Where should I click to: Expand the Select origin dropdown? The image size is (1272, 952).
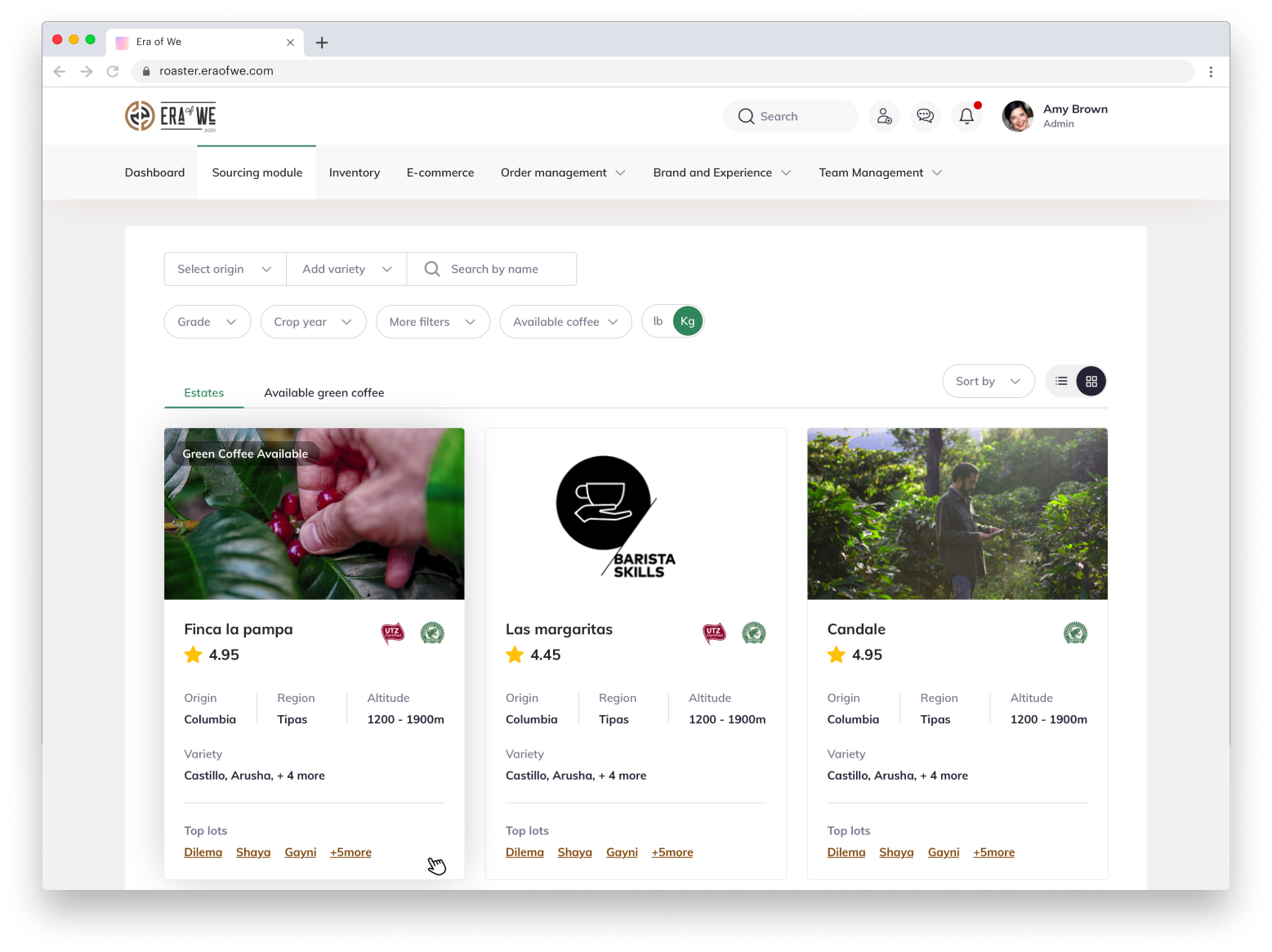click(225, 270)
